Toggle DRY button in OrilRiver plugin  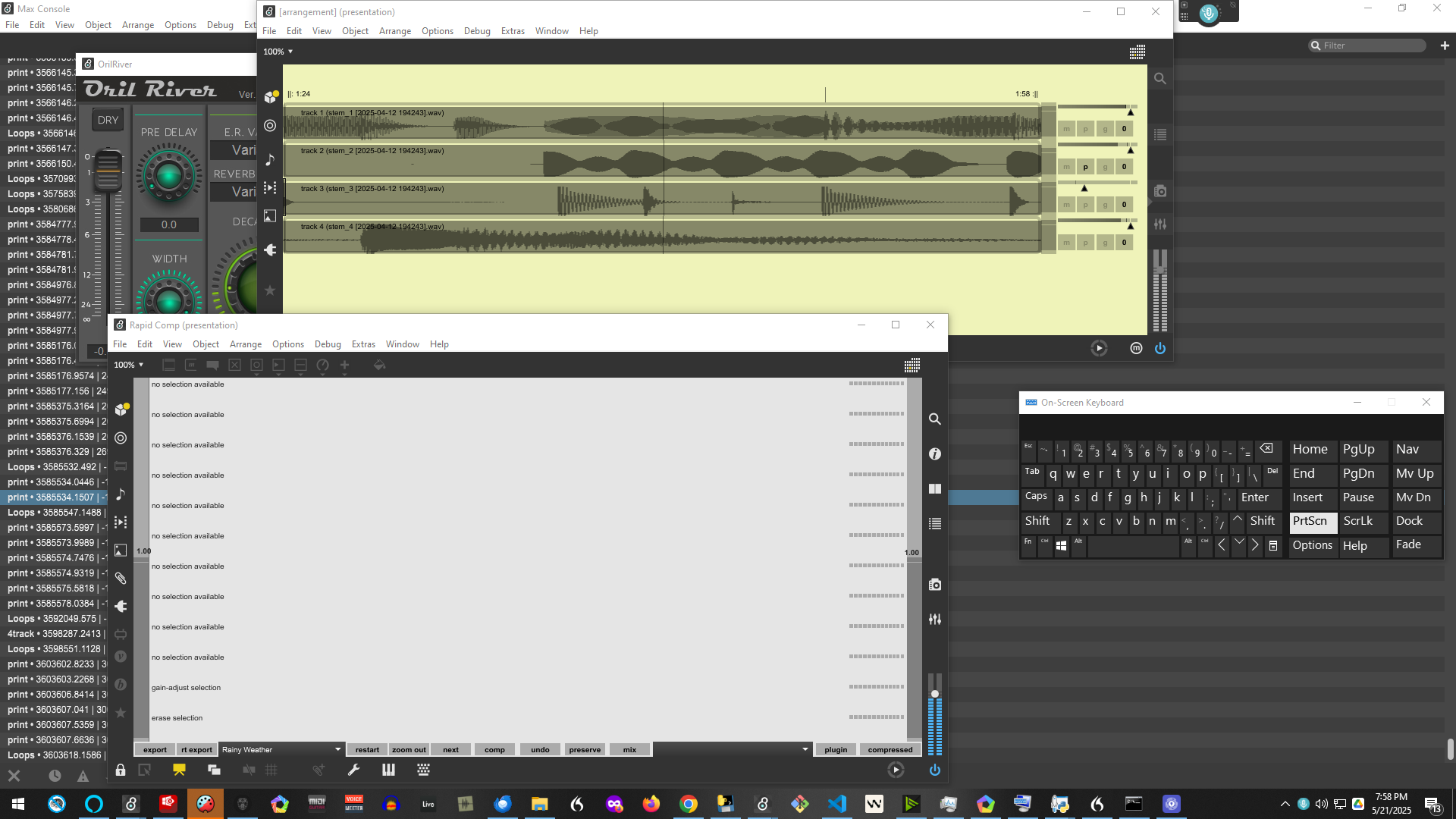pos(108,120)
